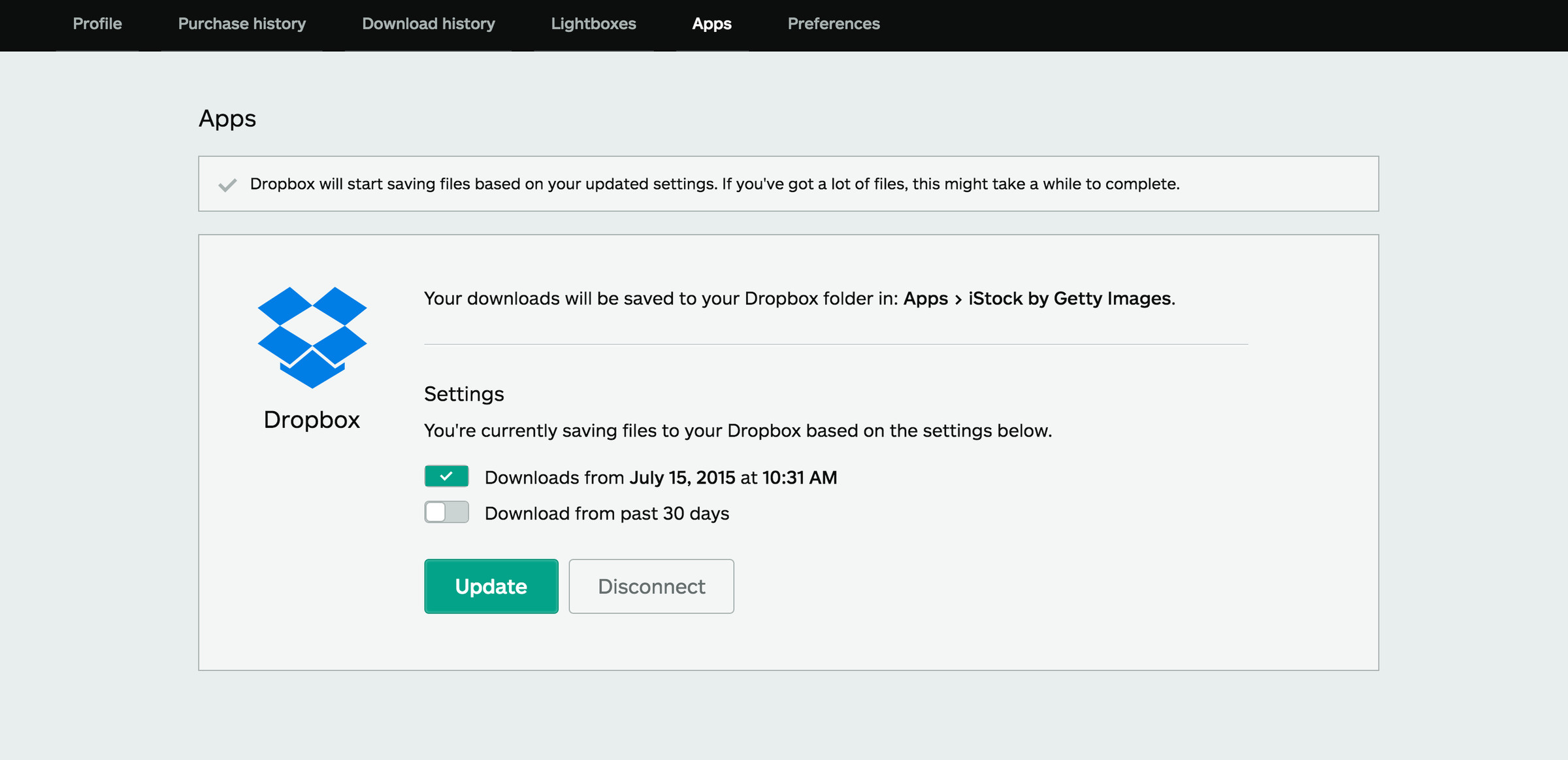Click the Settings heading
Image resolution: width=1568 pixels, height=760 pixels.
464,394
